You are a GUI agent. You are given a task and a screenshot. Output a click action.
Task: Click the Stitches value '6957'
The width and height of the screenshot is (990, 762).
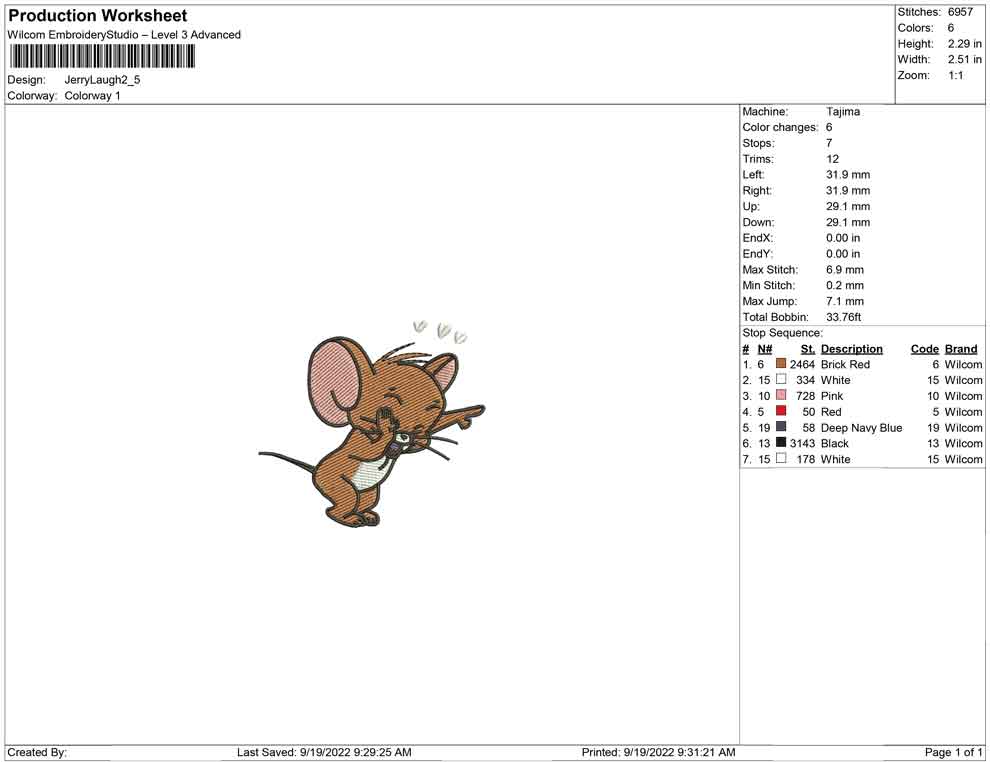960,12
